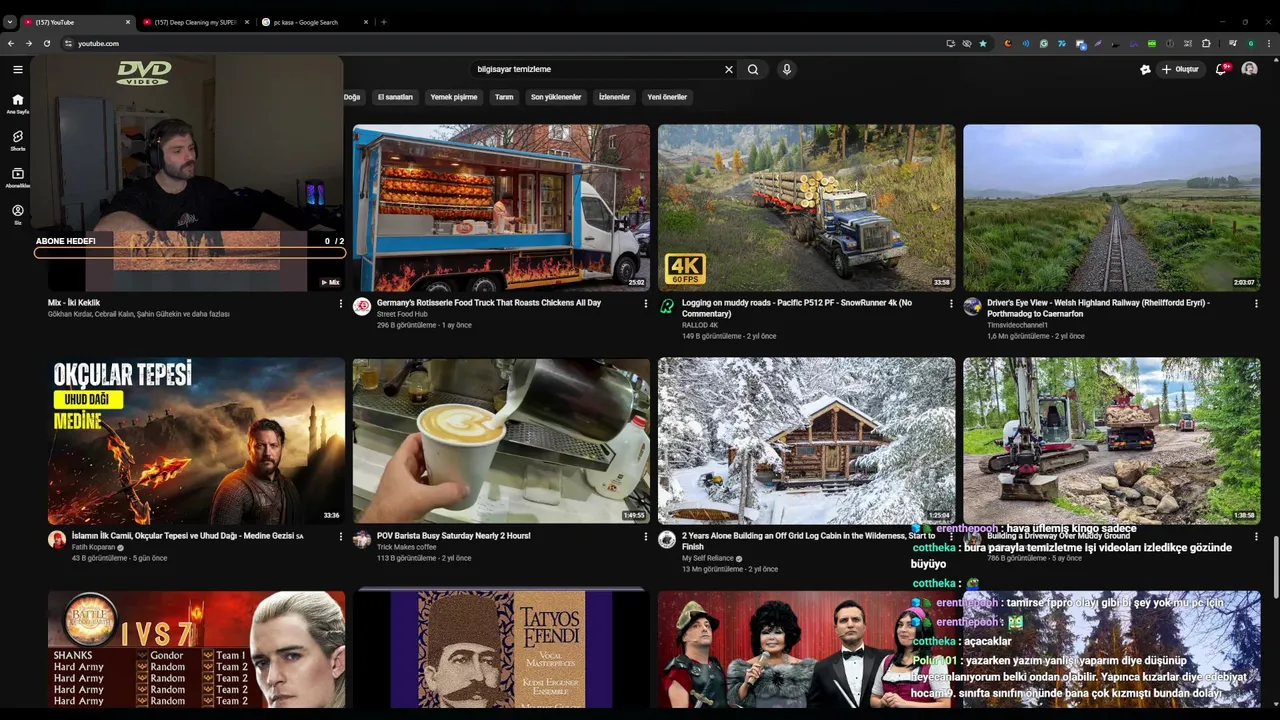Open a new browser tab with plus
1280x720 pixels.
[384, 22]
